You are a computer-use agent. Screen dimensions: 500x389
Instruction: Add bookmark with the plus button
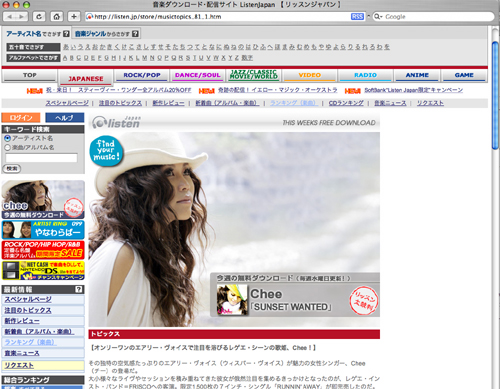click(x=74, y=16)
